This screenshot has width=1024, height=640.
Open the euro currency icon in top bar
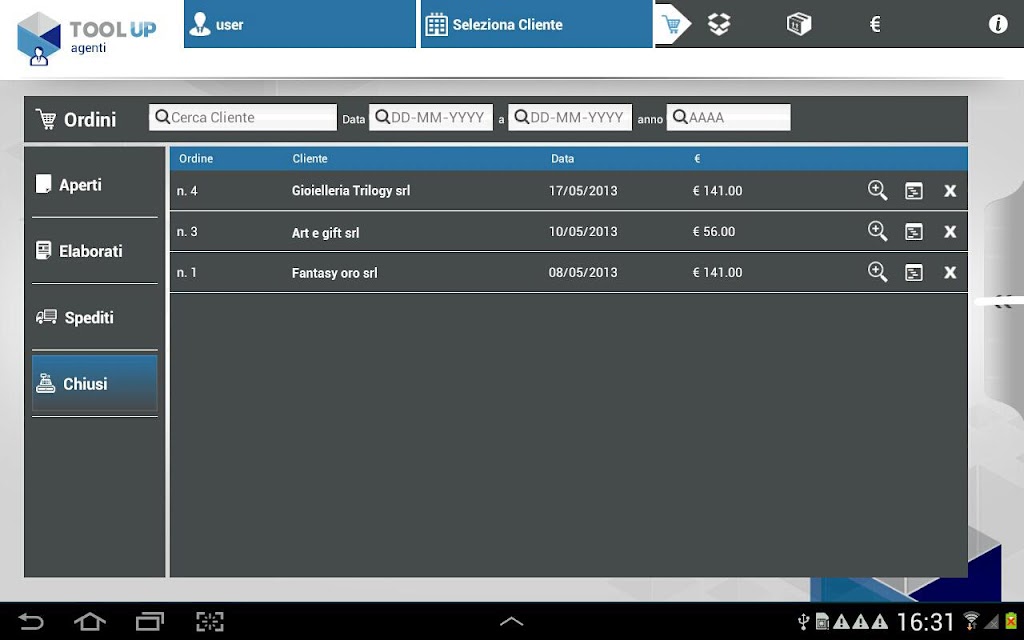pos(875,25)
